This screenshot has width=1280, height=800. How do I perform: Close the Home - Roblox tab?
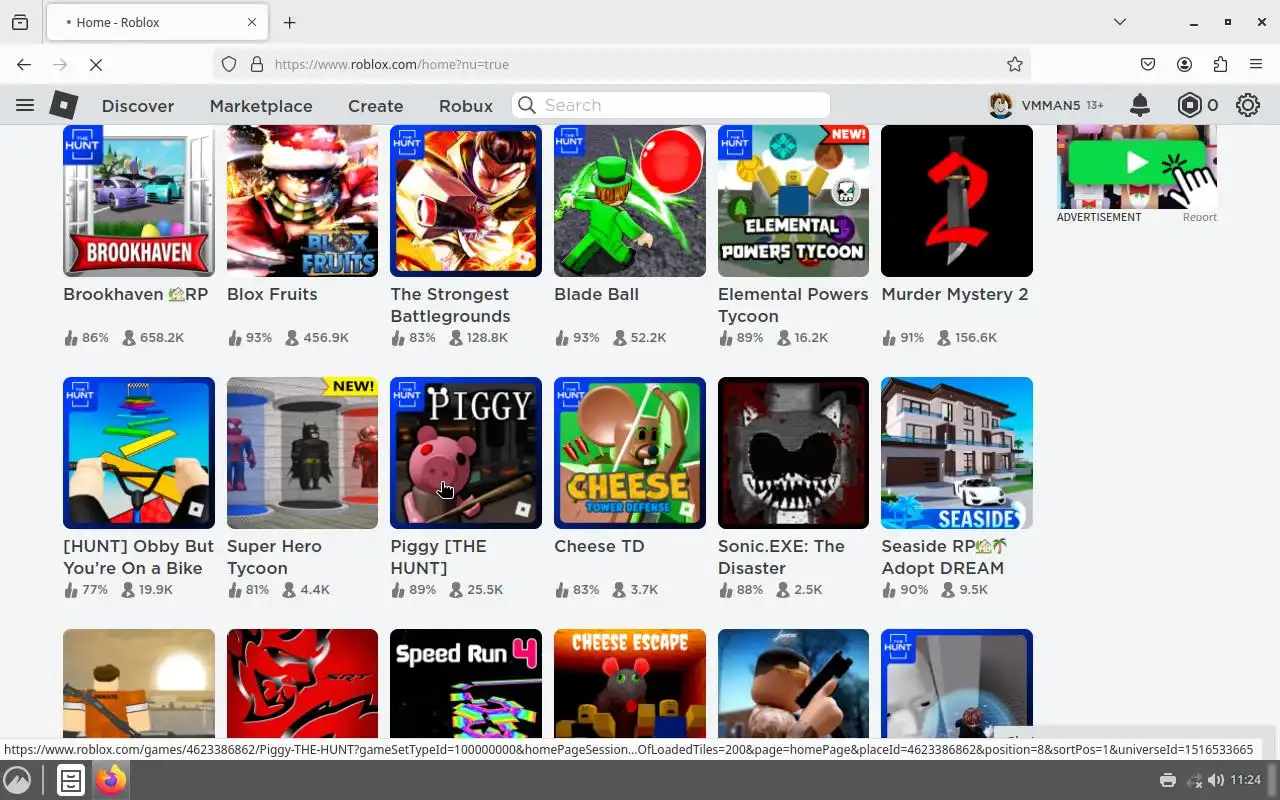(252, 22)
